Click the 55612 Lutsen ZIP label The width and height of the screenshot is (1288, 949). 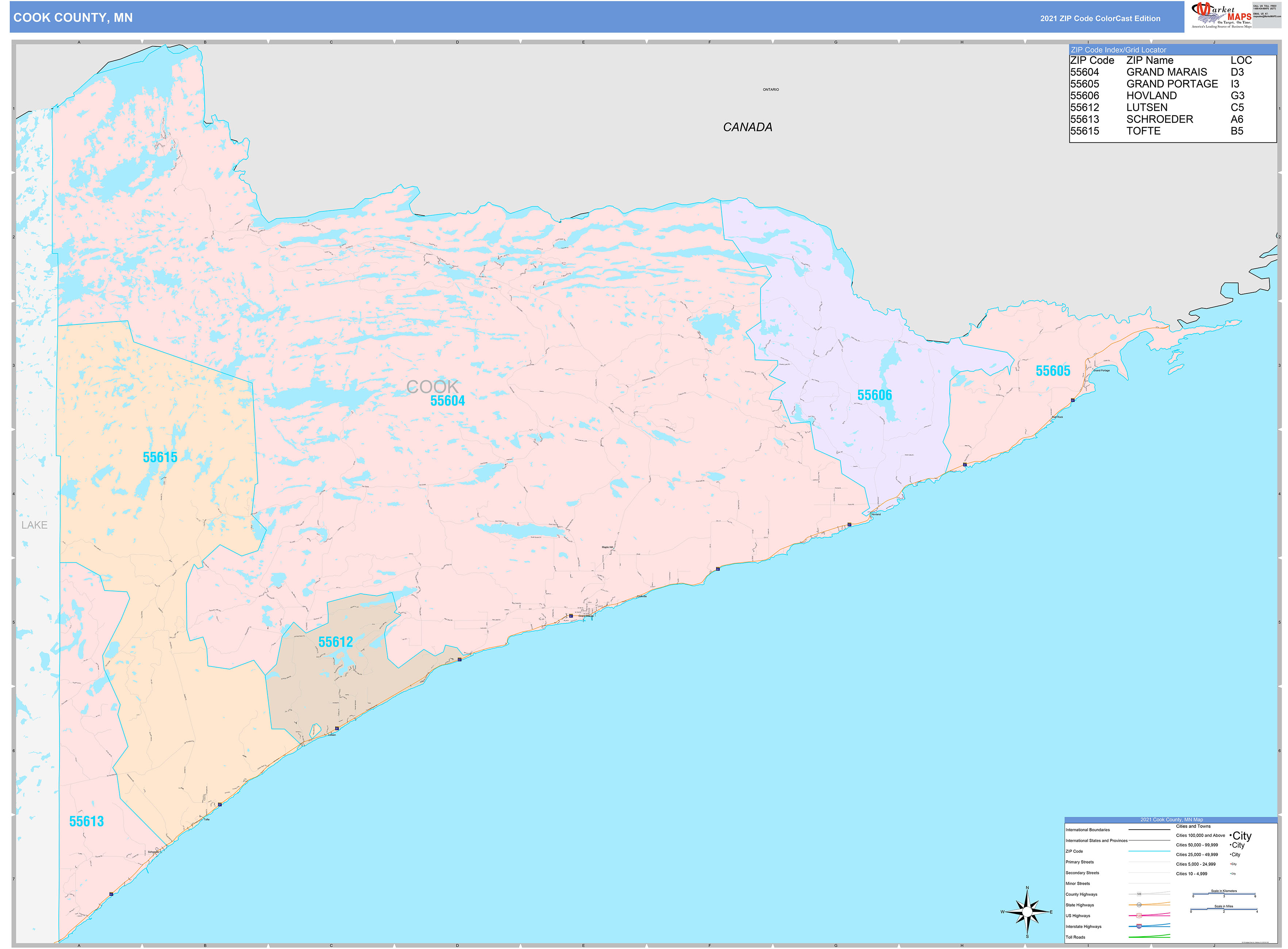tap(335, 642)
